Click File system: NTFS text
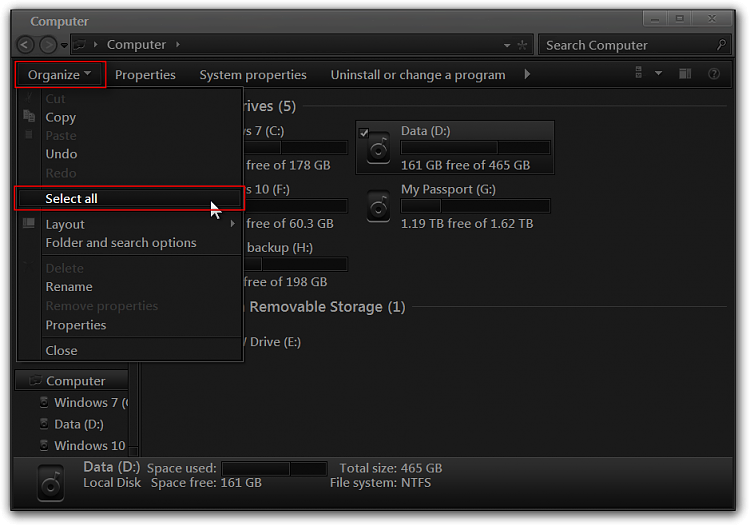 point(380,483)
